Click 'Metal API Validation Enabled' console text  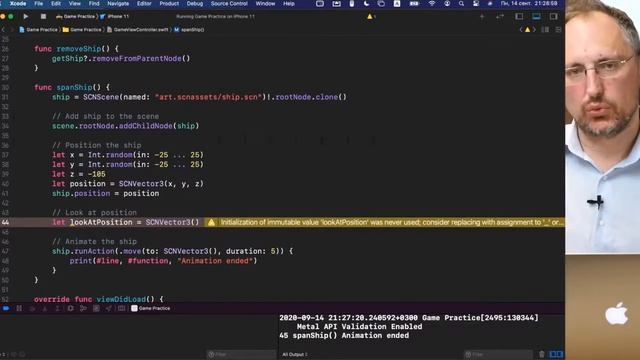(x=359, y=327)
